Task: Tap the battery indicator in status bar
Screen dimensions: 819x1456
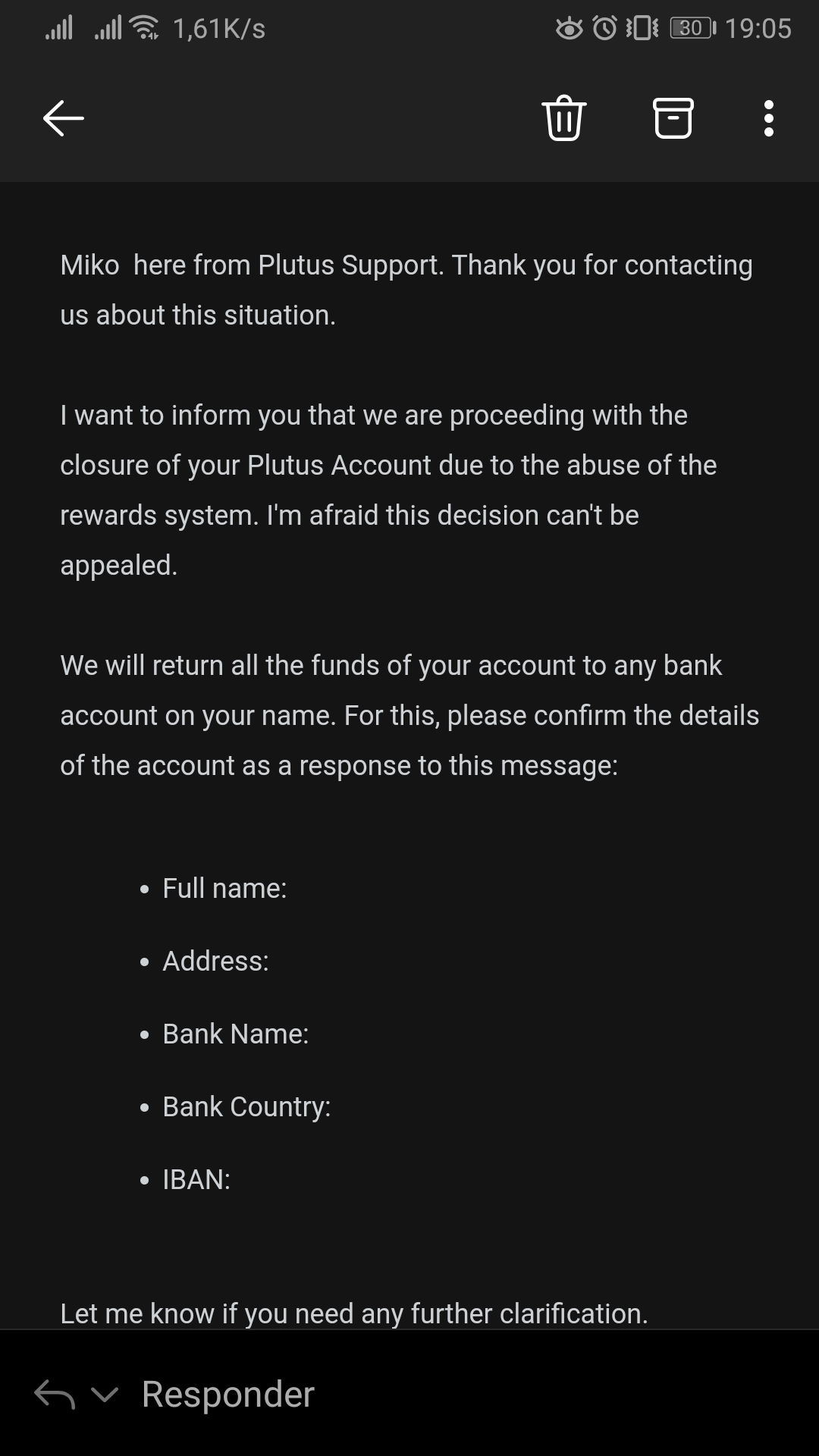Action: click(692, 29)
